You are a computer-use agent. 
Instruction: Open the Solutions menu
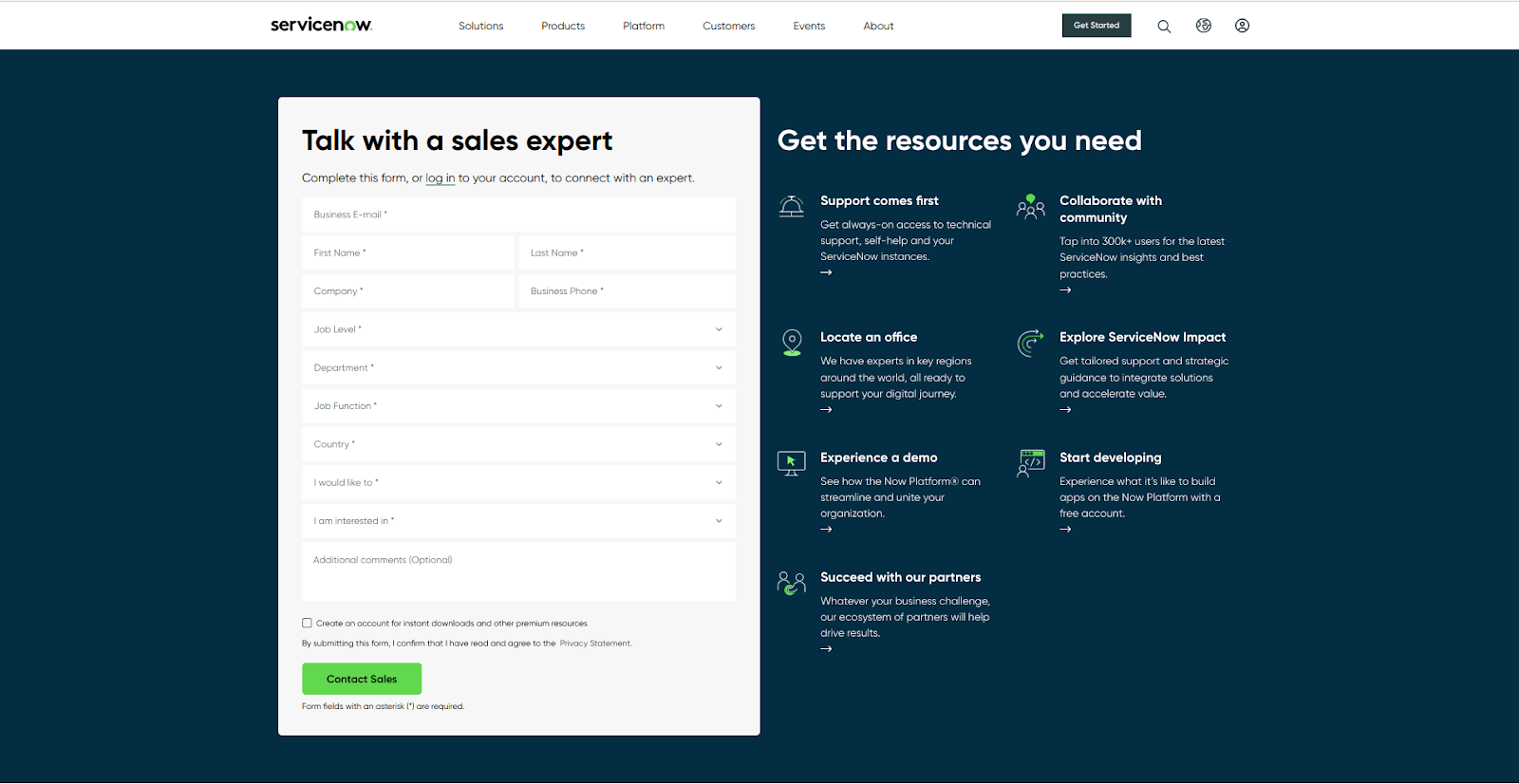(481, 26)
